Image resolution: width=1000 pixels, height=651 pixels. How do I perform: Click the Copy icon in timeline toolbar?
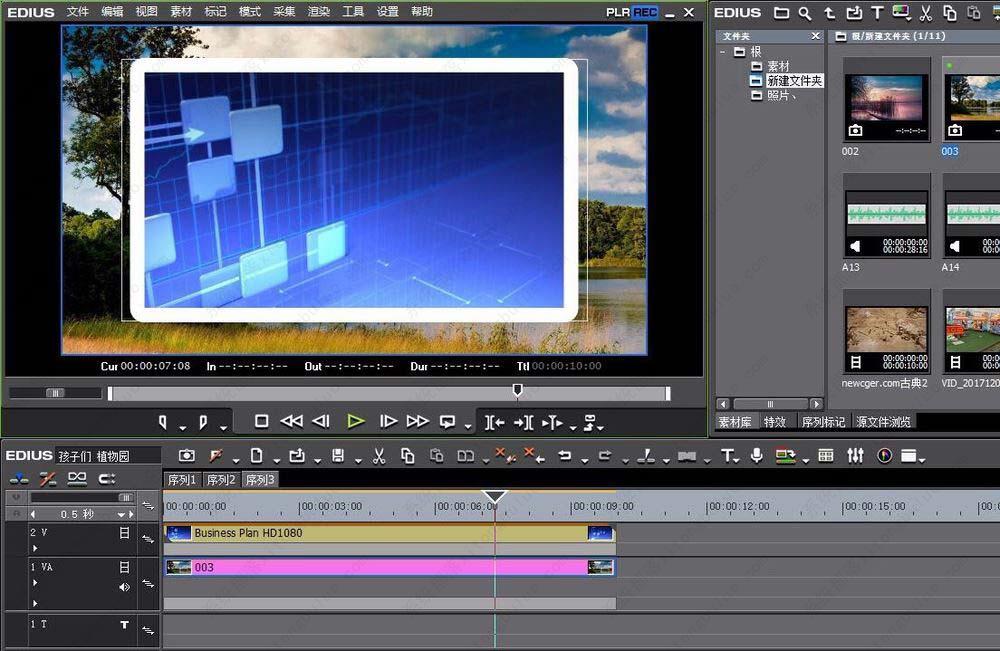point(408,455)
